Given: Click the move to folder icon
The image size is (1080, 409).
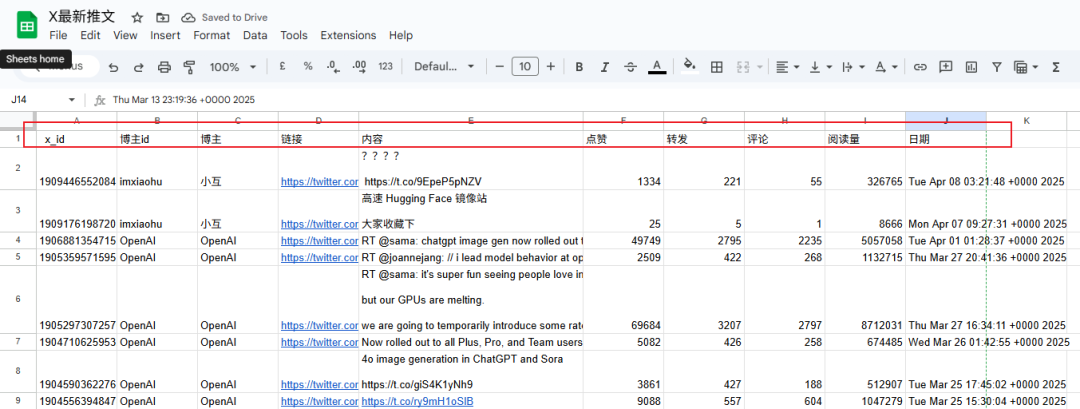Looking at the screenshot, I should 163,17.
